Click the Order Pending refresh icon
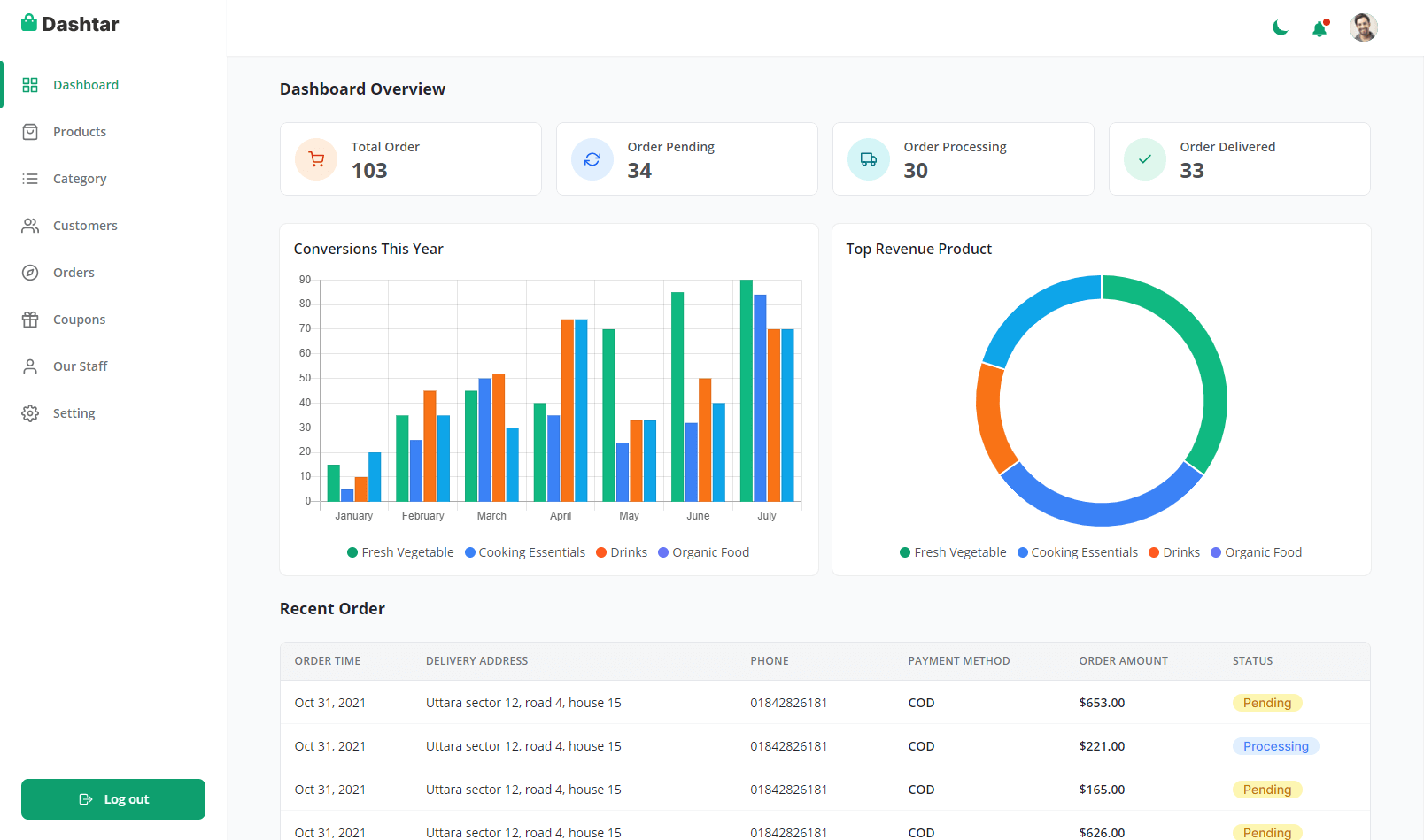The image size is (1424, 840). (x=592, y=159)
